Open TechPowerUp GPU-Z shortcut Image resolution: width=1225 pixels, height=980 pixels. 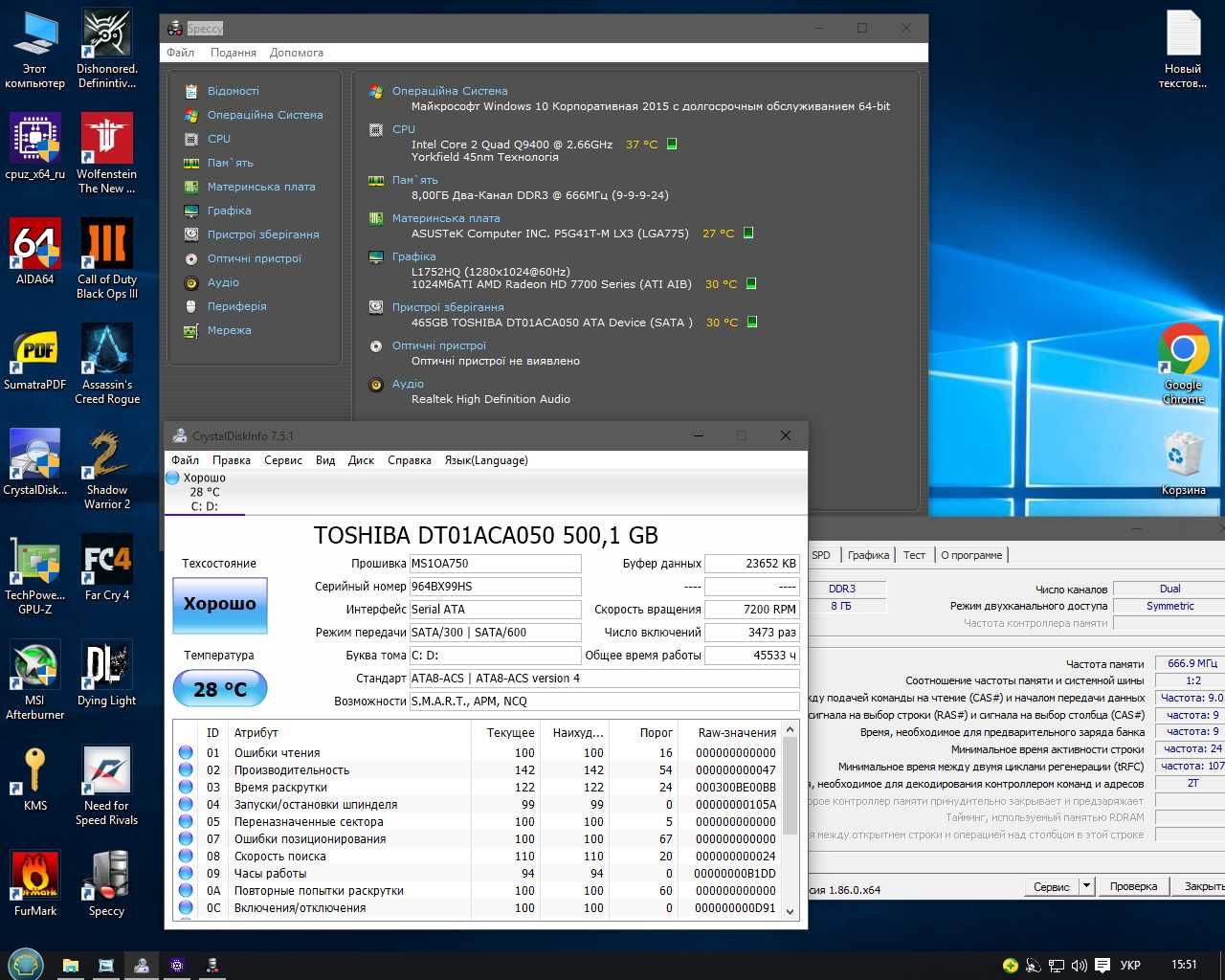(35, 574)
